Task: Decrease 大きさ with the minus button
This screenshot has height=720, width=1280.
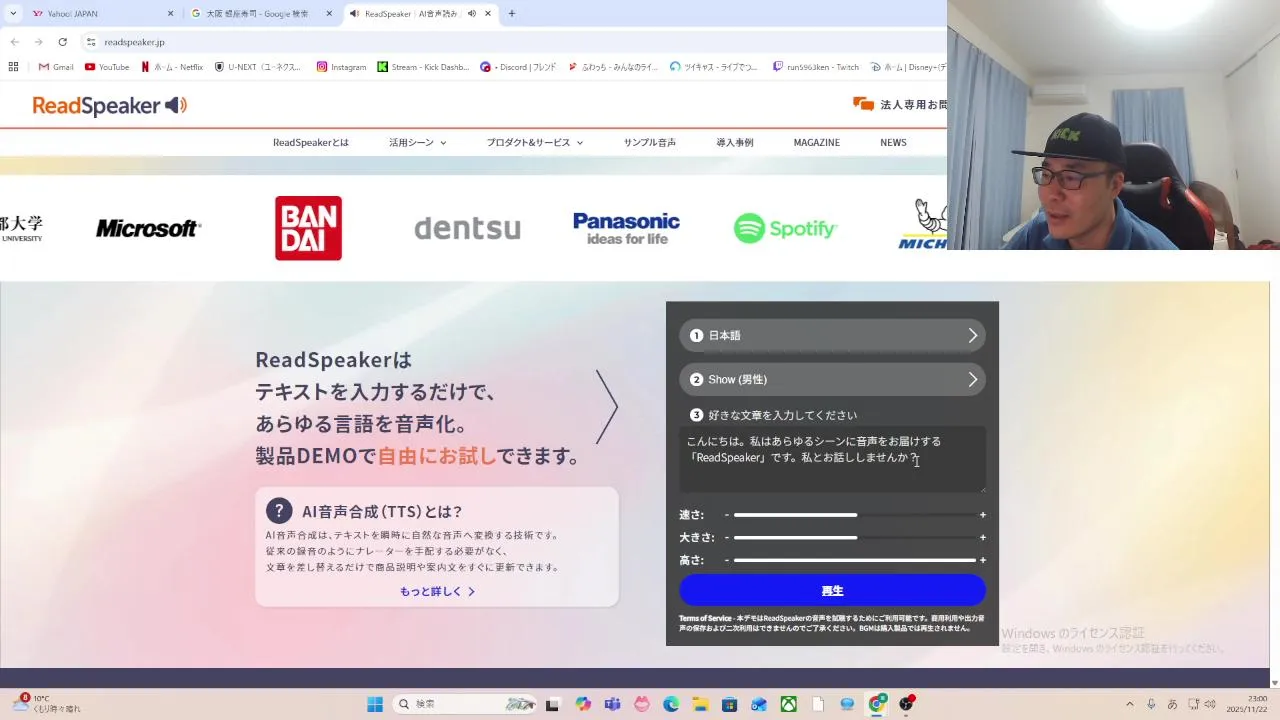Action: 727,538
